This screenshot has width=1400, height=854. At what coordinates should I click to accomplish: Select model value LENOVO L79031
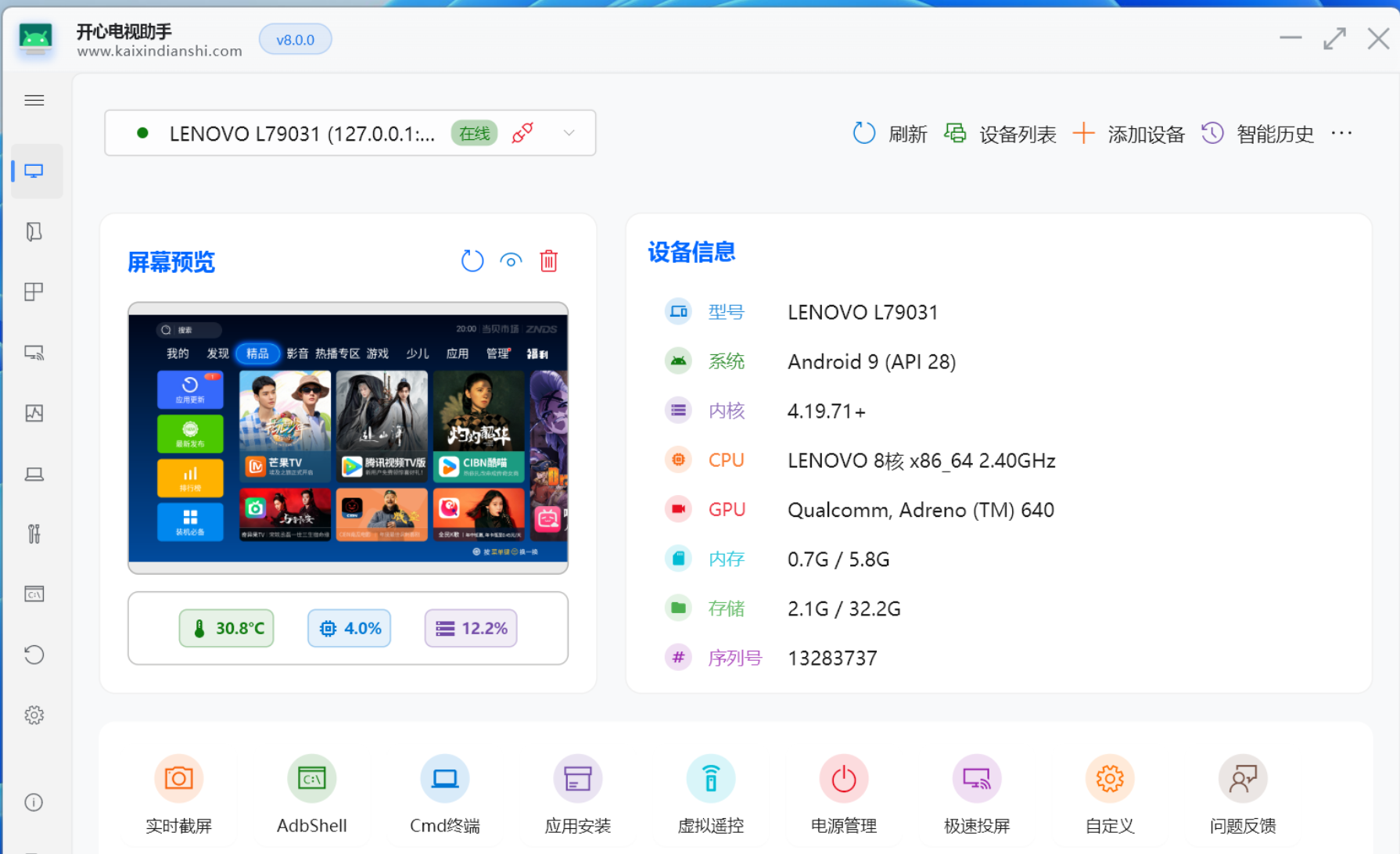[863, 312]
